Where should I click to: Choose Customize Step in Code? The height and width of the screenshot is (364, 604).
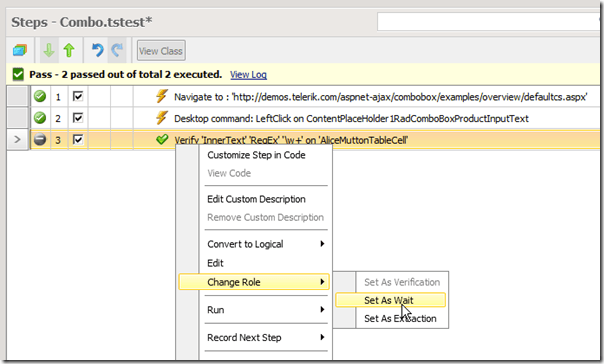[256, 155]
